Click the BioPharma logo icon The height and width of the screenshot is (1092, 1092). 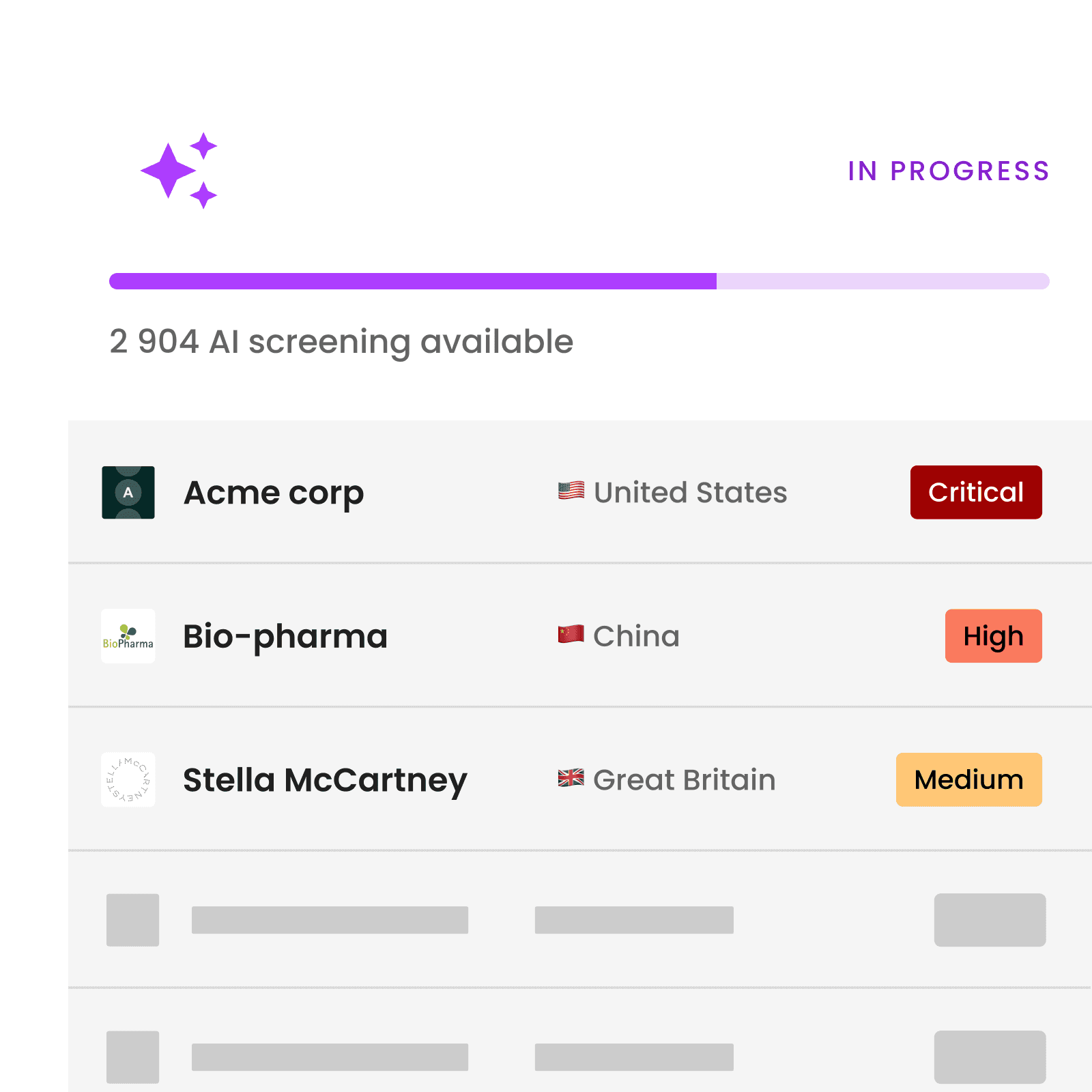point(128,636)
